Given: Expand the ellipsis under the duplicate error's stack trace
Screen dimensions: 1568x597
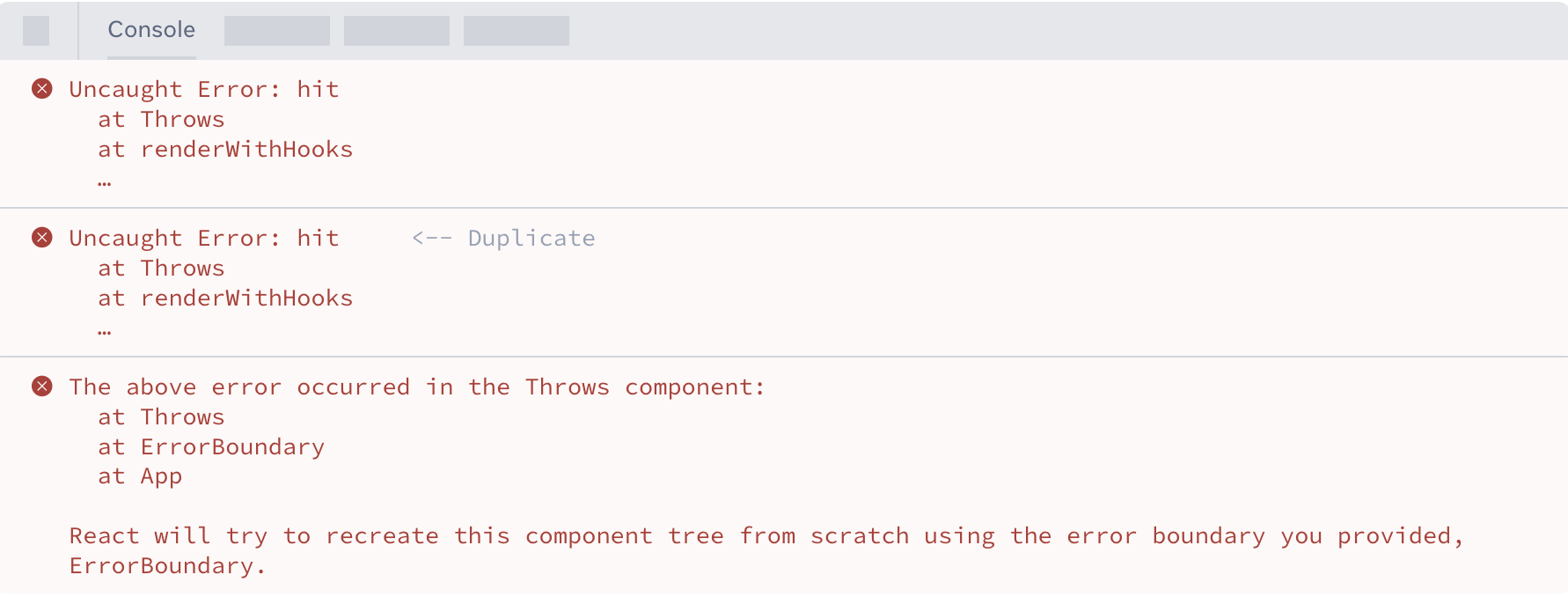Looking at the screenshot, I should click(x=105, y=331).
